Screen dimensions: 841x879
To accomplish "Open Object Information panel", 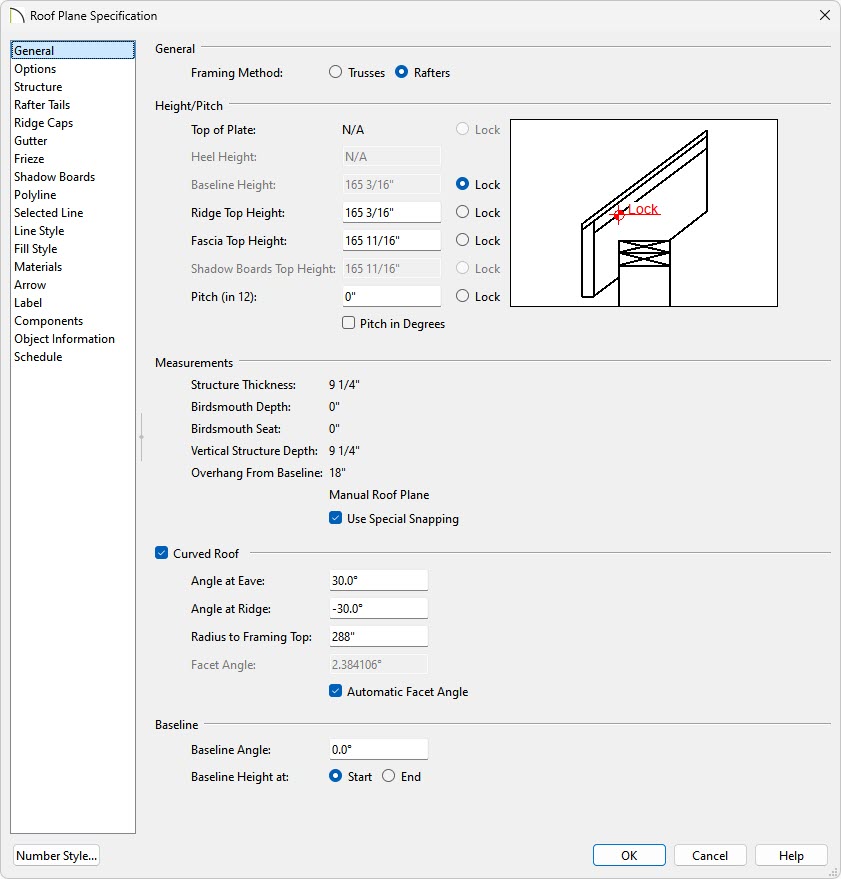I will [73, 339].
